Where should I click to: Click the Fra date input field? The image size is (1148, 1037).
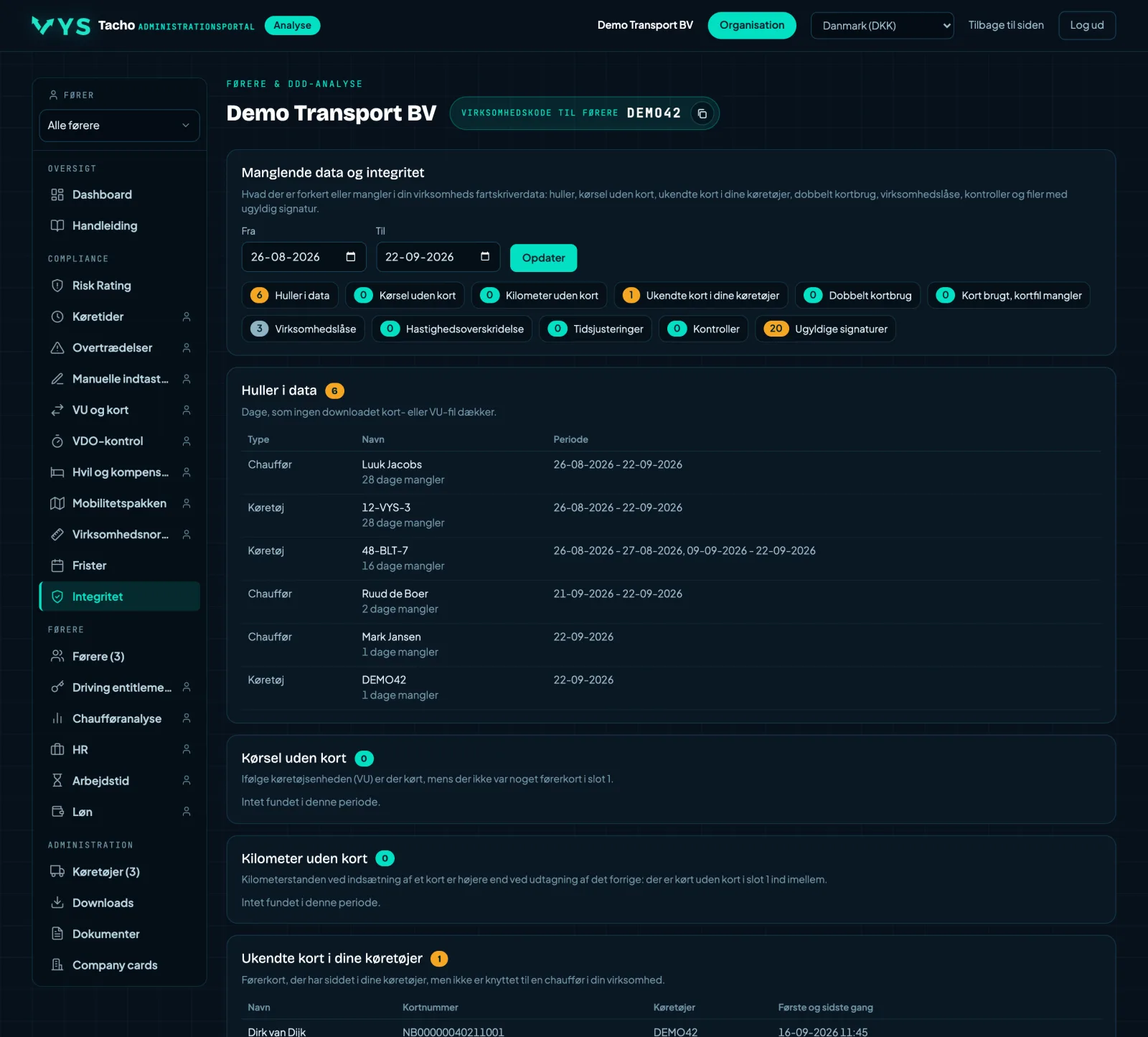tap(304, 257)
